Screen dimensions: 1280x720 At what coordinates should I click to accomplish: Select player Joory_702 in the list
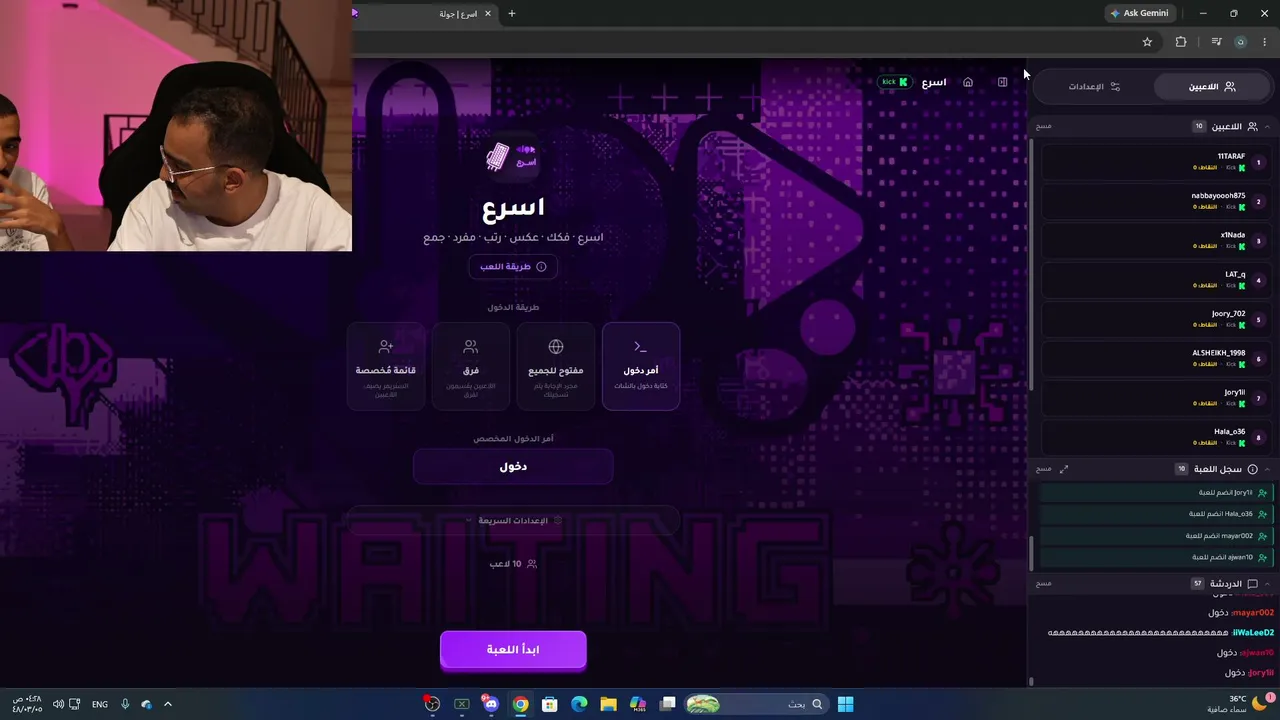(1155, 319)
